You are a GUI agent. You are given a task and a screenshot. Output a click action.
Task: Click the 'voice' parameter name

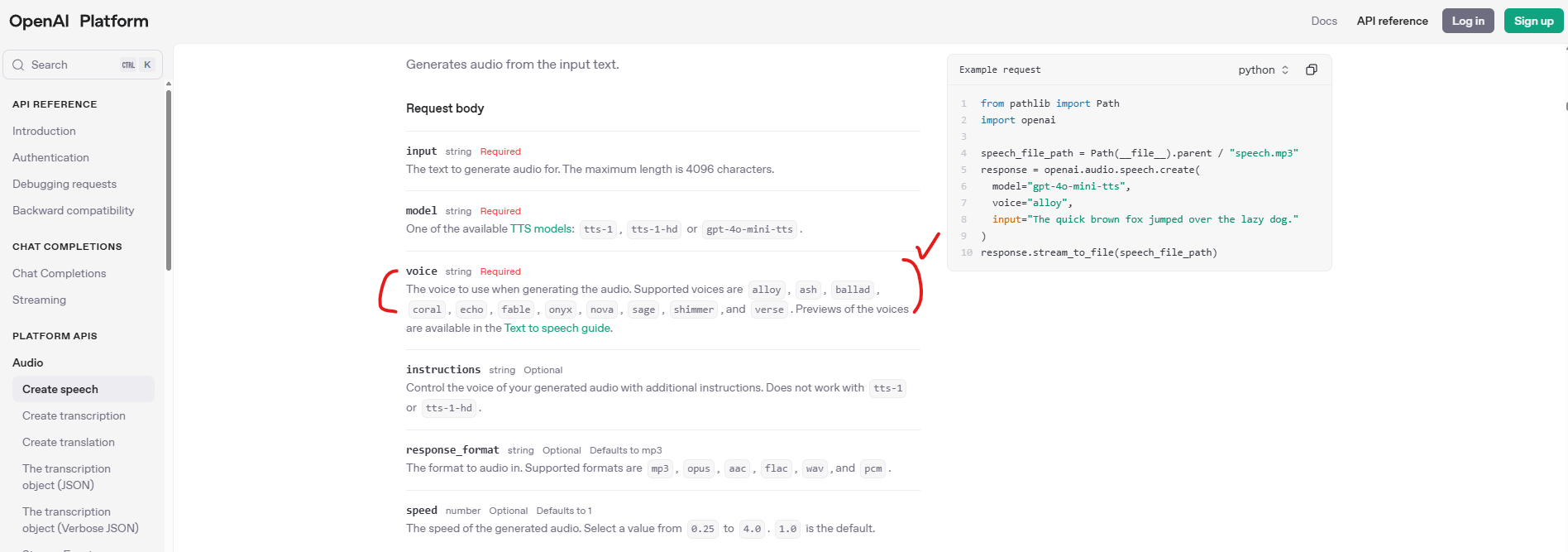[422, 271]
